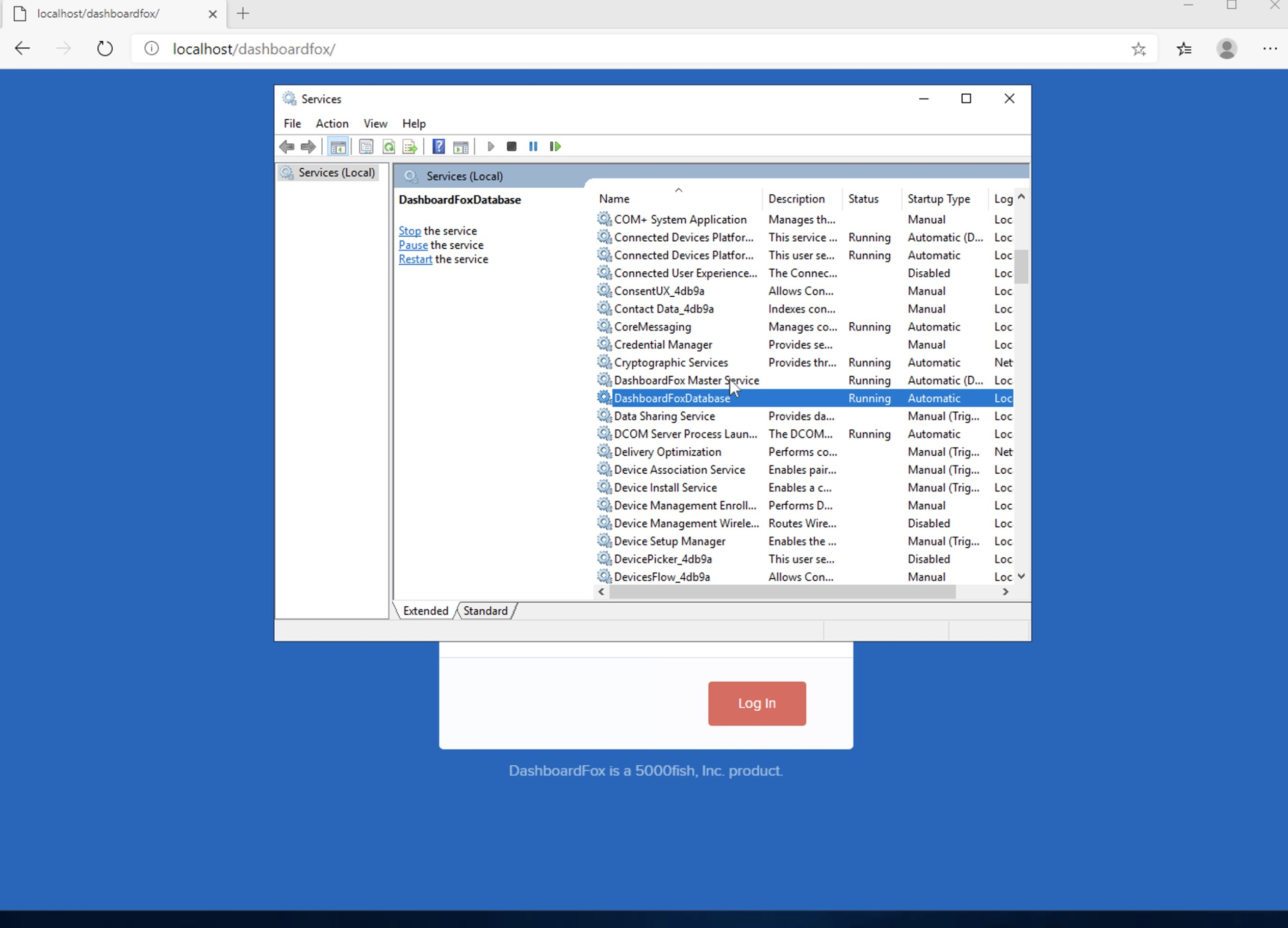This screenshot has height=928, width=1288.
Task: Select the Credential Manager service
Action: [804, 345]
